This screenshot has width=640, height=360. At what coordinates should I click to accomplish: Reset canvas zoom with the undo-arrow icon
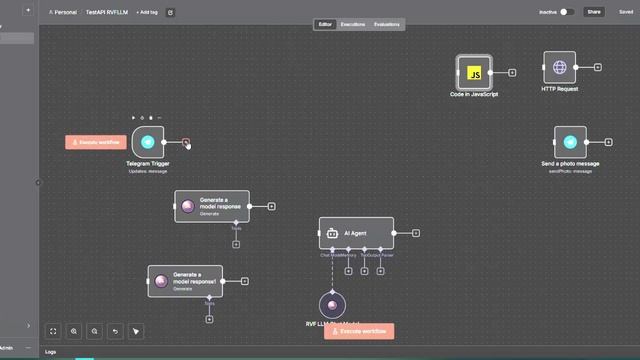point(115,331)
